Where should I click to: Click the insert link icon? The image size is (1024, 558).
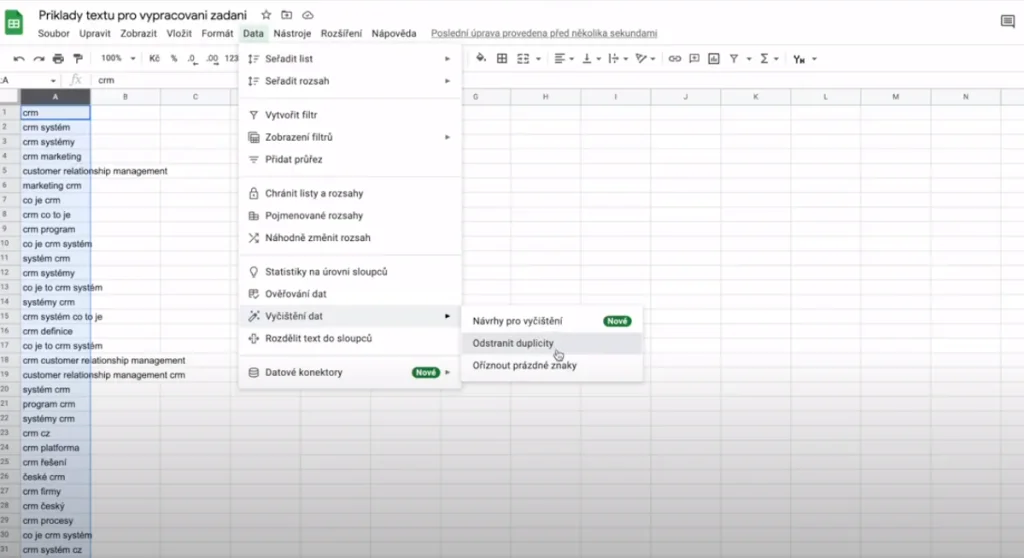click(x=675, y=59)
